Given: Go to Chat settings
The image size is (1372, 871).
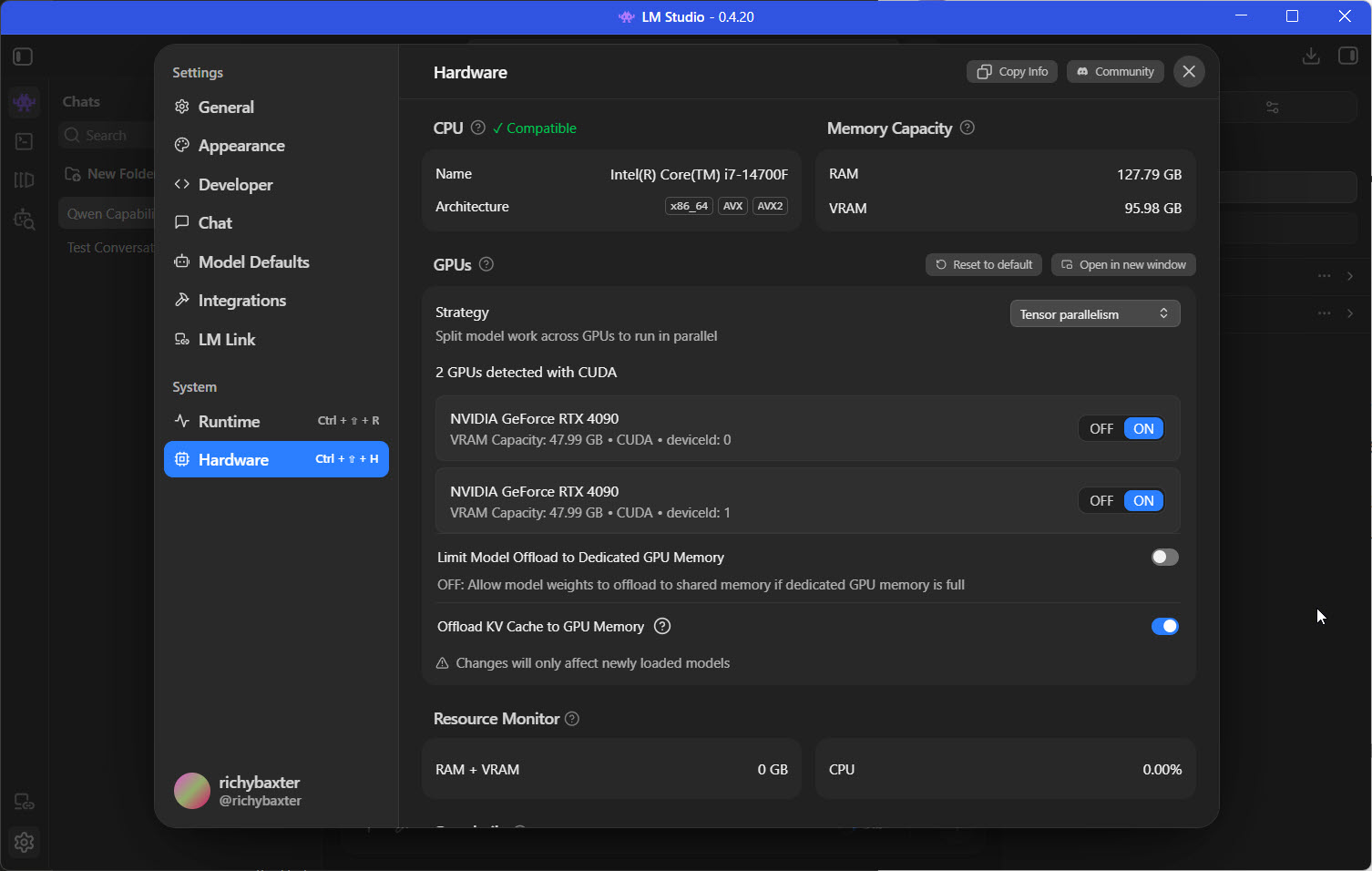Looking at the screenshot, I should click(276, 223).
